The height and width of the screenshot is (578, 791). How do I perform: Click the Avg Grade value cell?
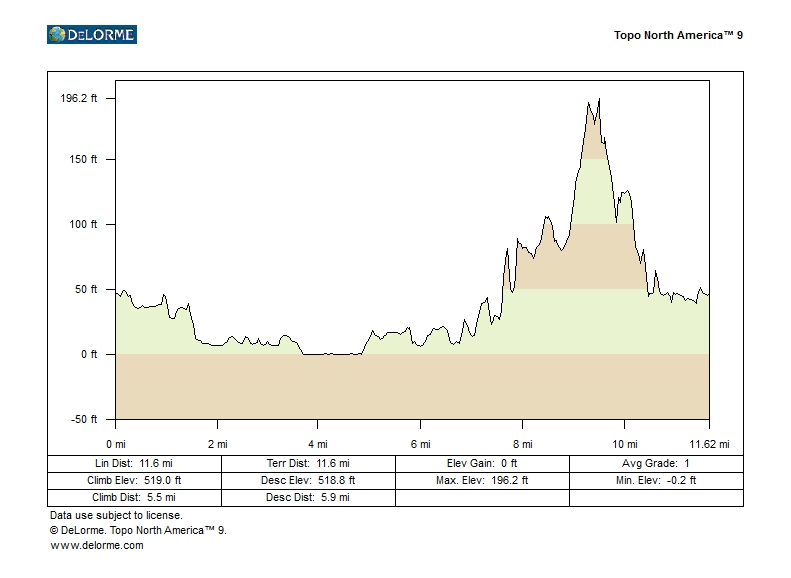click(656, 464)
